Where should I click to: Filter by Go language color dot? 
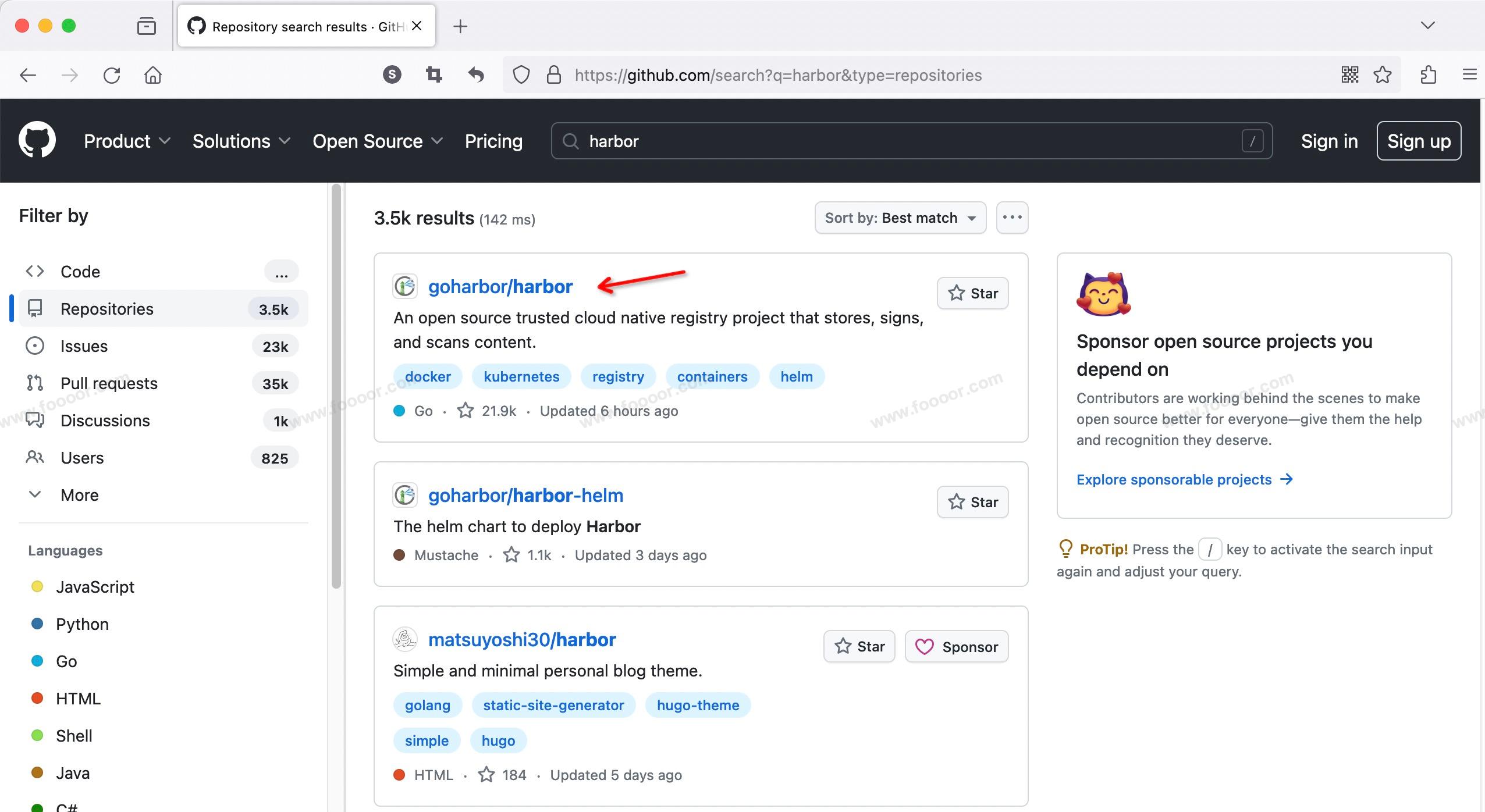pyautogui.click(x=37, y=661)
